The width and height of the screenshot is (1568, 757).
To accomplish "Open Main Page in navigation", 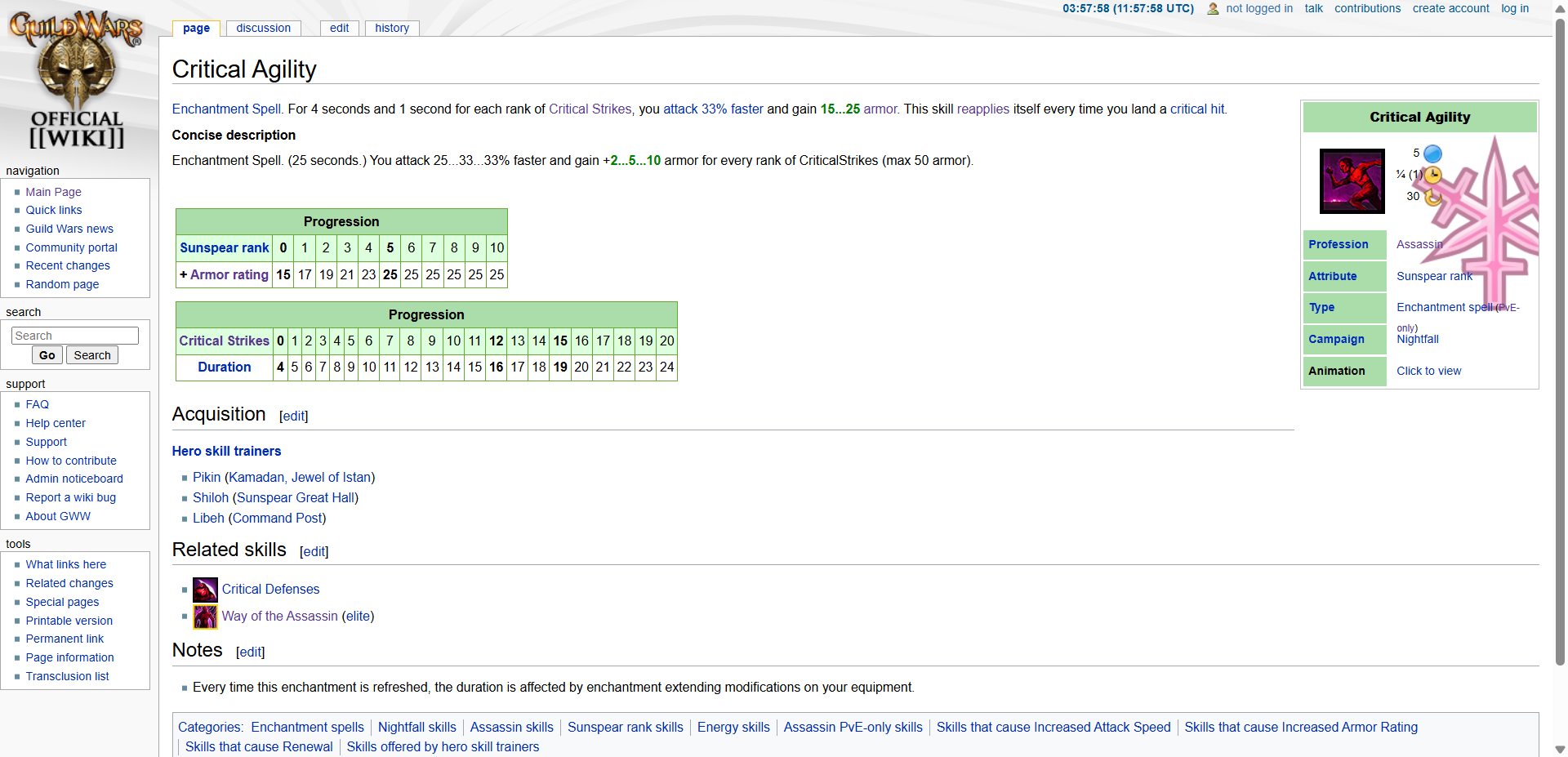I will (53, 192).
